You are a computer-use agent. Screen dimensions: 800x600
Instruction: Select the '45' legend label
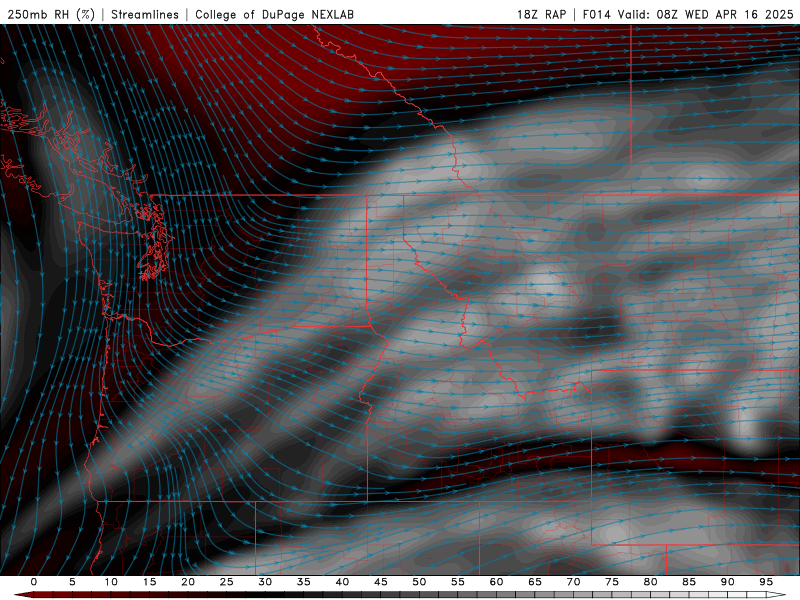click(x=381, y=582)
